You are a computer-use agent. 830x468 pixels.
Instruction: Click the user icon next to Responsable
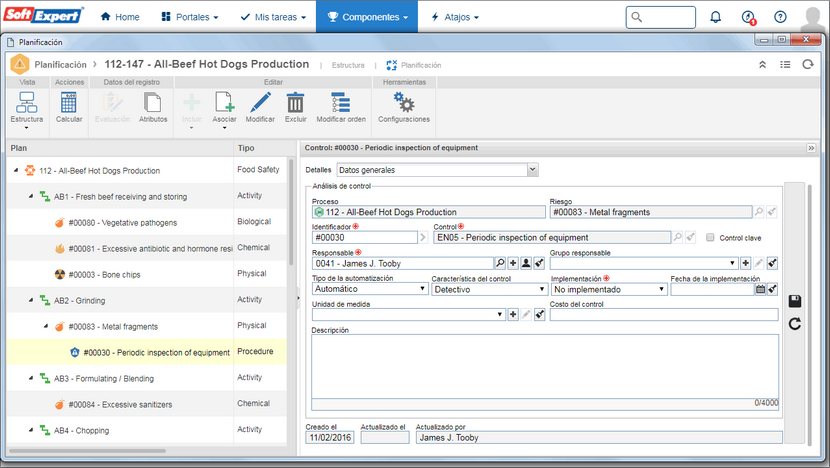coord(526,263)
